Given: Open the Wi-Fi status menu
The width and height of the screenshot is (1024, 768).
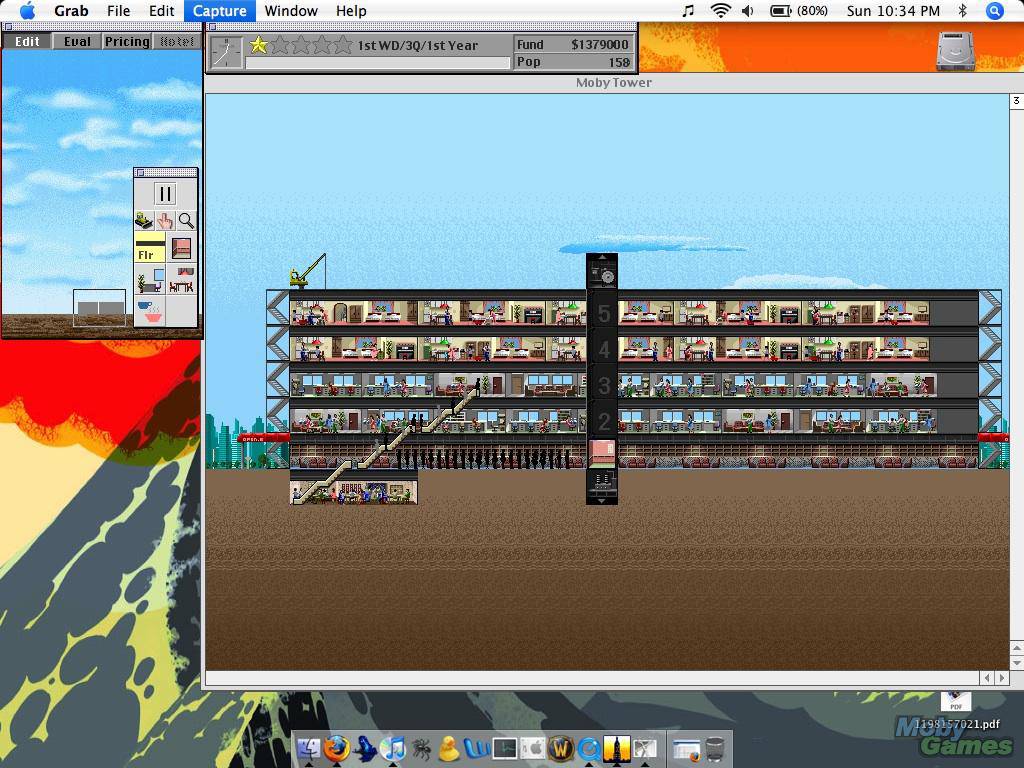Looking at the screenshot, I should [720, 10].
